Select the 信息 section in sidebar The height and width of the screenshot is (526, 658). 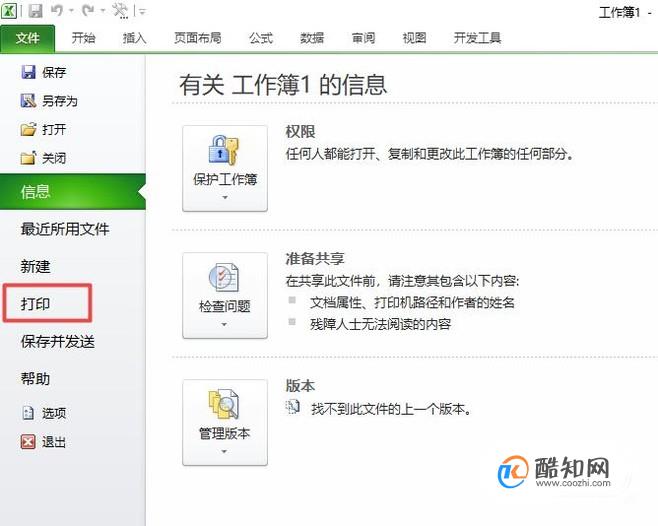pos(73,191)
